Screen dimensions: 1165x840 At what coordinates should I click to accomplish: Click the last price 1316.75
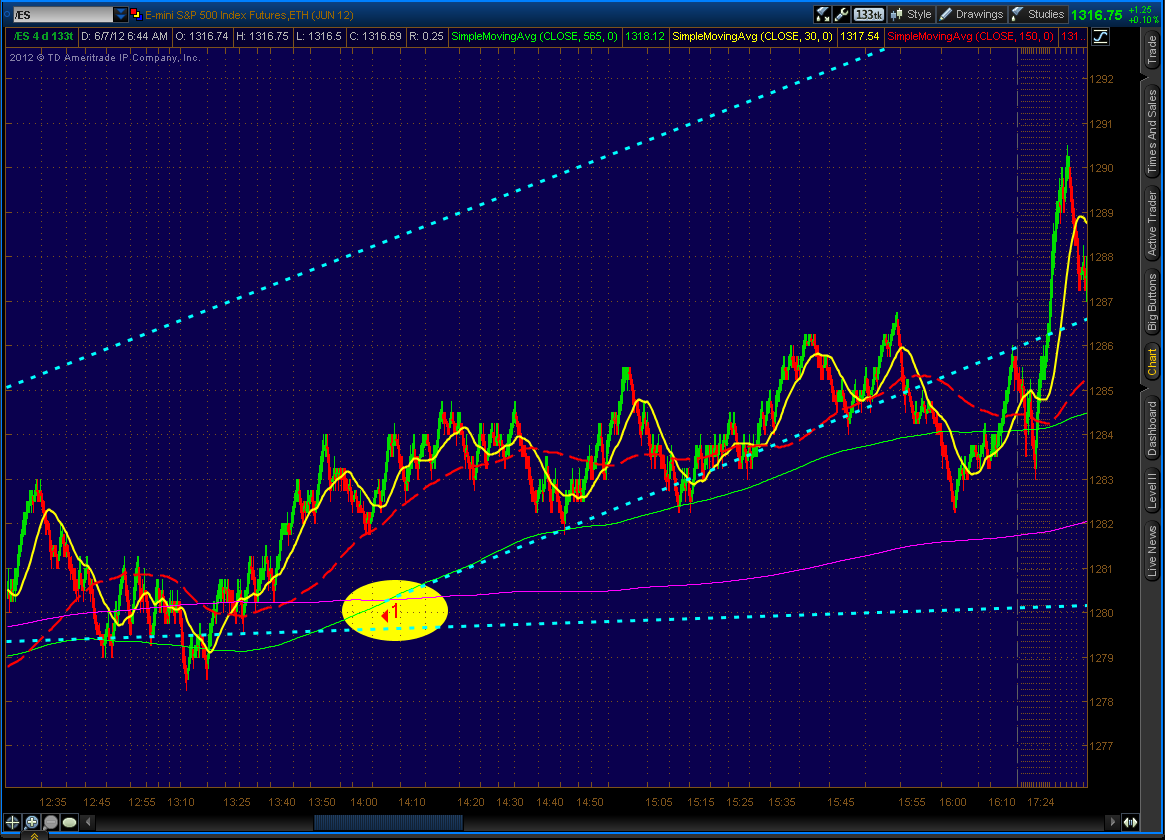point(1097,15)
